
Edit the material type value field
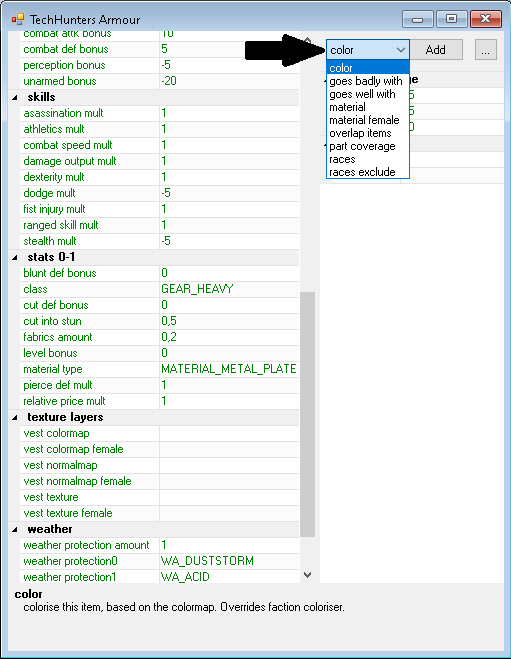[x=229, y=369]
